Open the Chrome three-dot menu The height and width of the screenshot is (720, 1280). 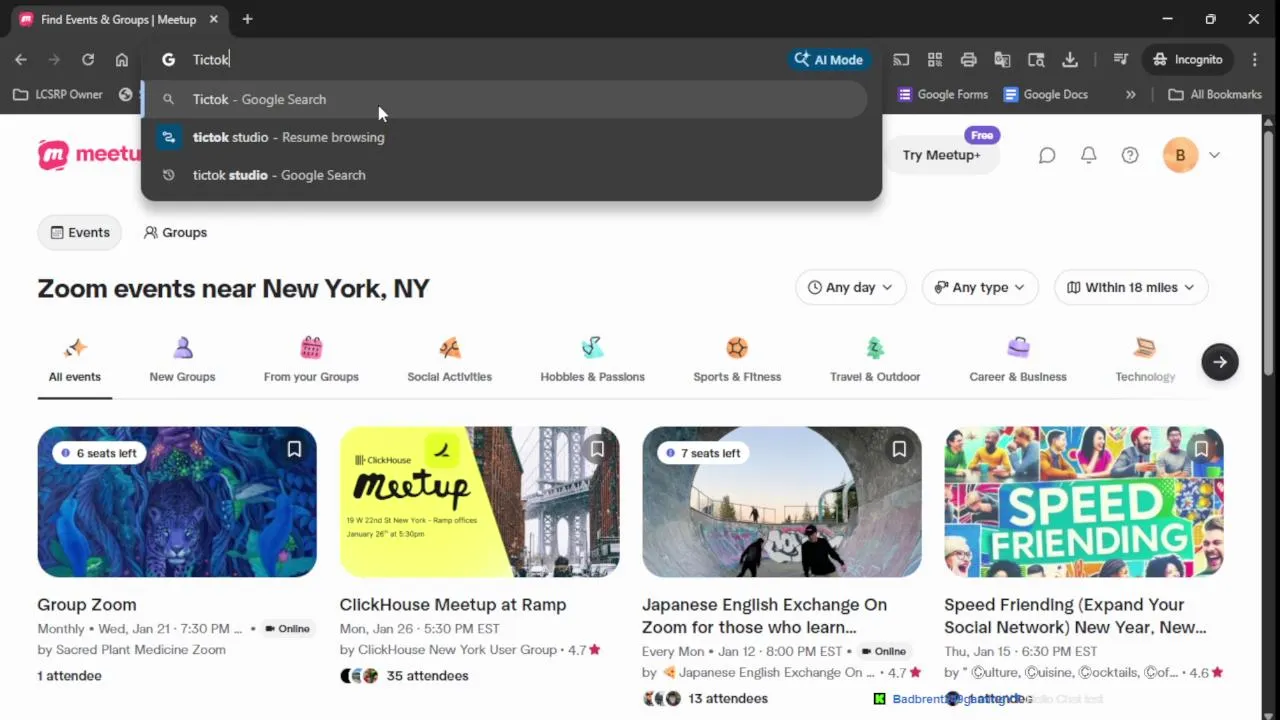1255,60
